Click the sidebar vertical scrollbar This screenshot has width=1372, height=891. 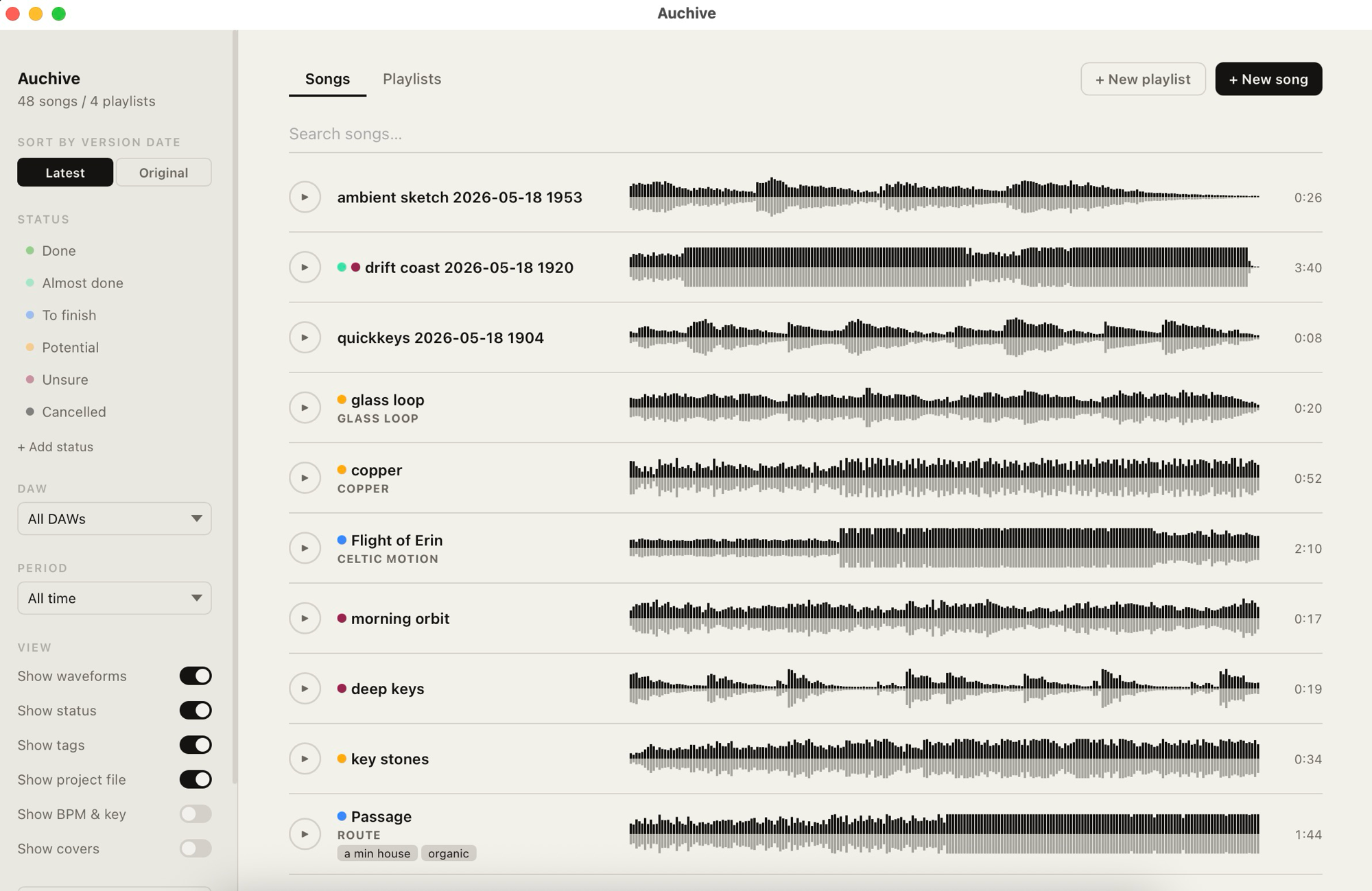pyautogui.click(x=235, y=406)
